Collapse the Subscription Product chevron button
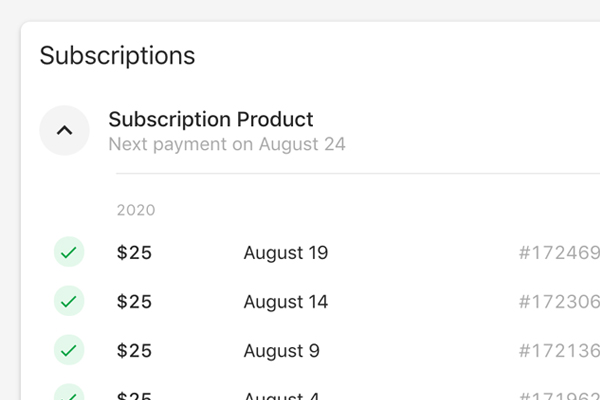This screenshot has height=400, width=600. (x=64, y=131)
